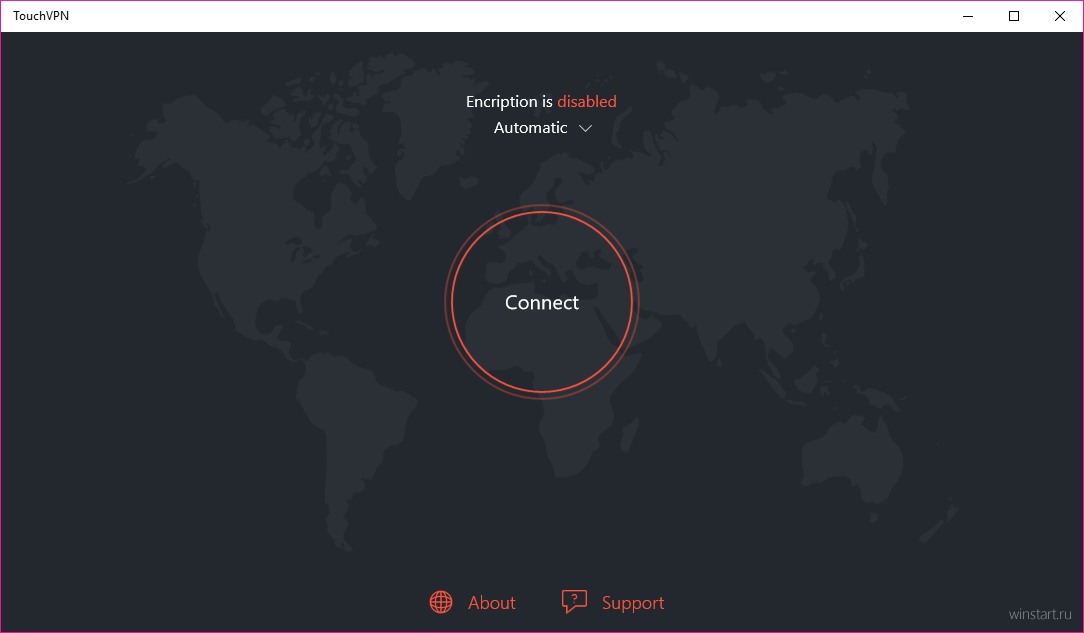Open the About page link
The height and width of the screenshot is (633, 1084).
click(491, 603)
